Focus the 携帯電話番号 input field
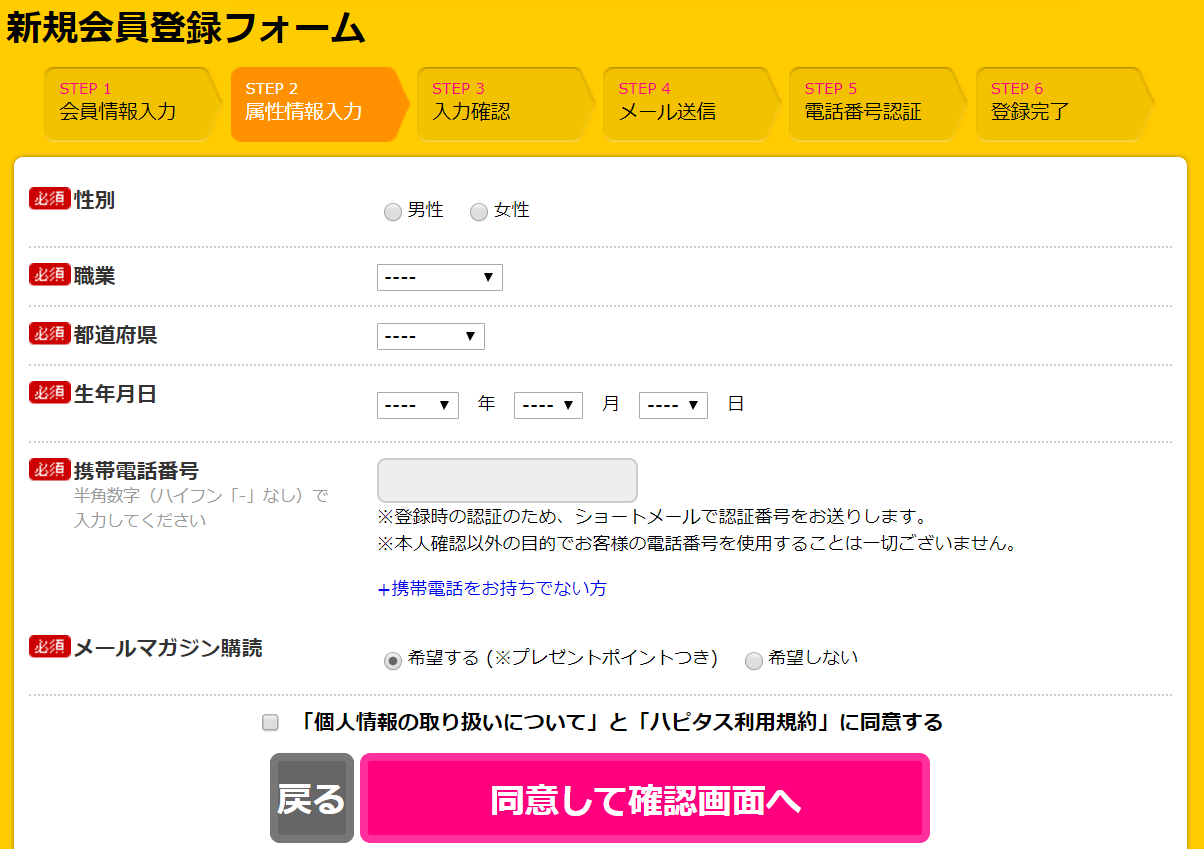The image size is (1204, 849). pyautogui.click(x=507, y=480)
